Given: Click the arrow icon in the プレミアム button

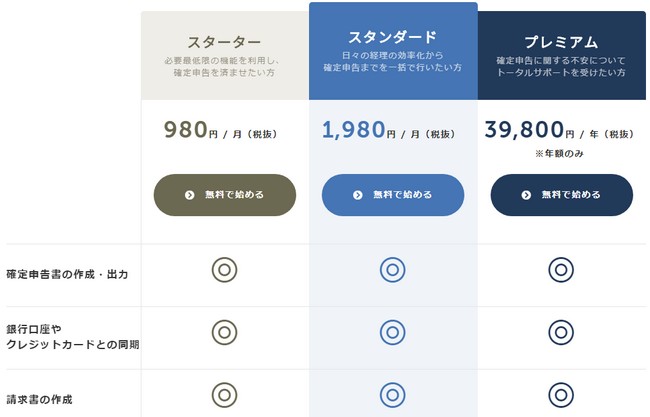Looking at the screenshot, I should (x=526, y=195).
